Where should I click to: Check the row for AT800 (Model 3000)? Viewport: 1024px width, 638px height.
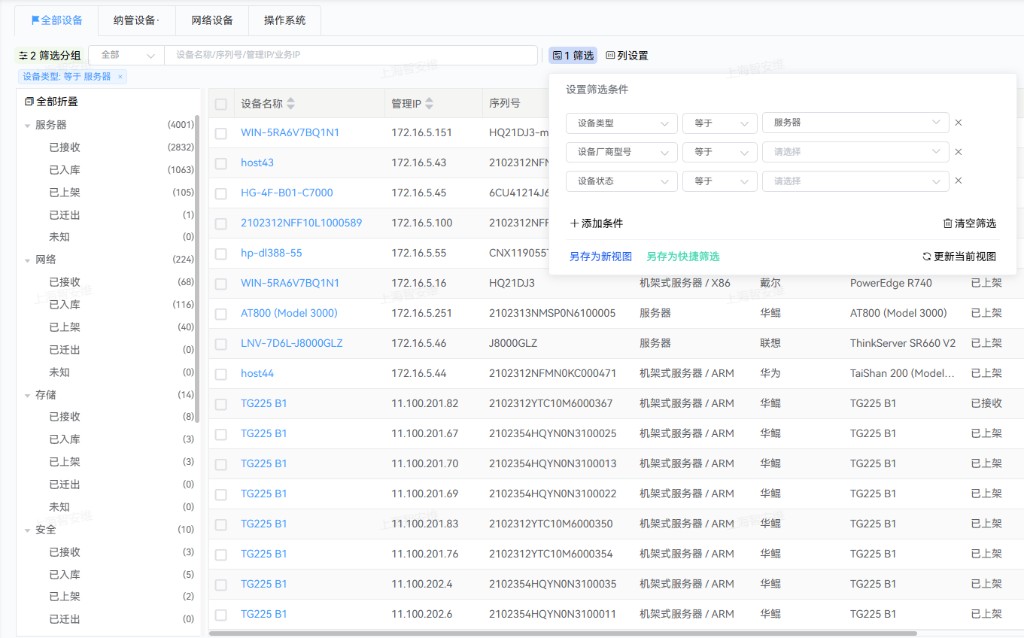[x=221, y=314]
